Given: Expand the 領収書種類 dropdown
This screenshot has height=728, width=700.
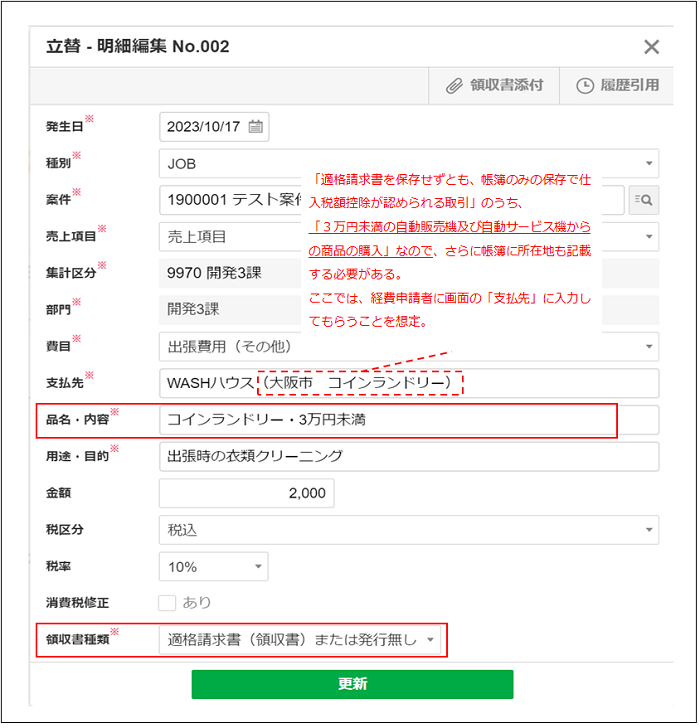Looking at the screenshot, I should point(430,640).
